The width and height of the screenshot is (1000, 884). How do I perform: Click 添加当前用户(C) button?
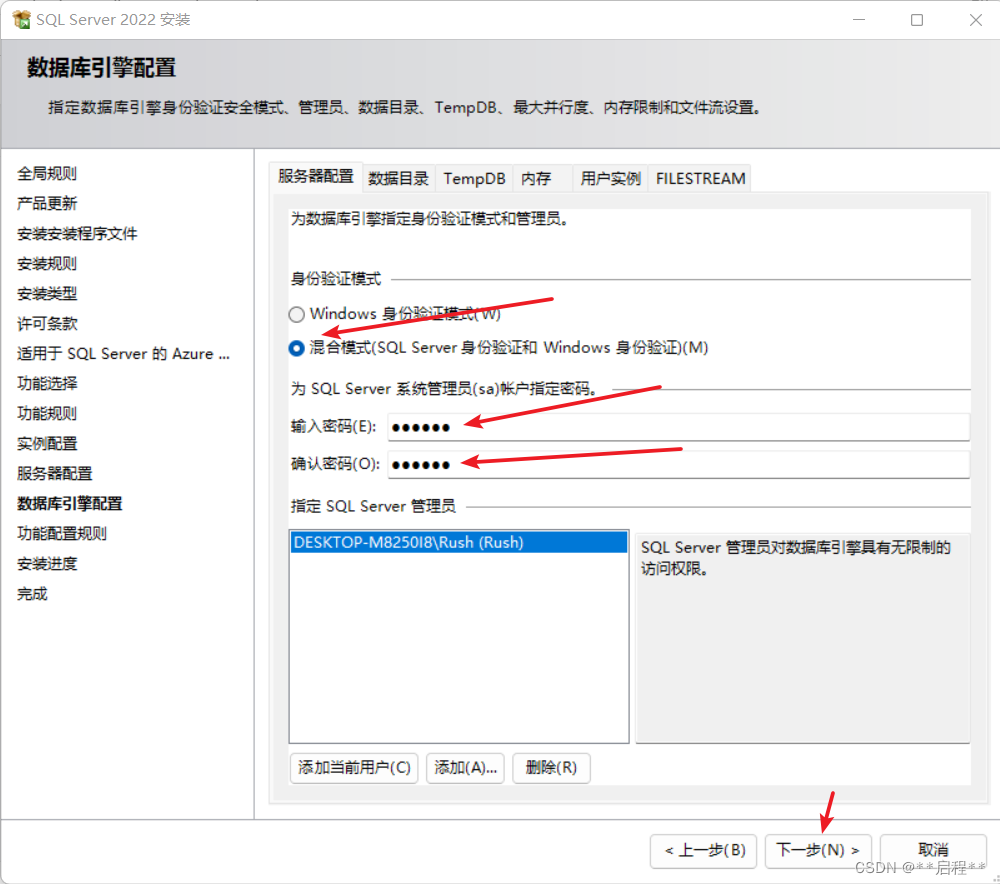coord(354,767)
